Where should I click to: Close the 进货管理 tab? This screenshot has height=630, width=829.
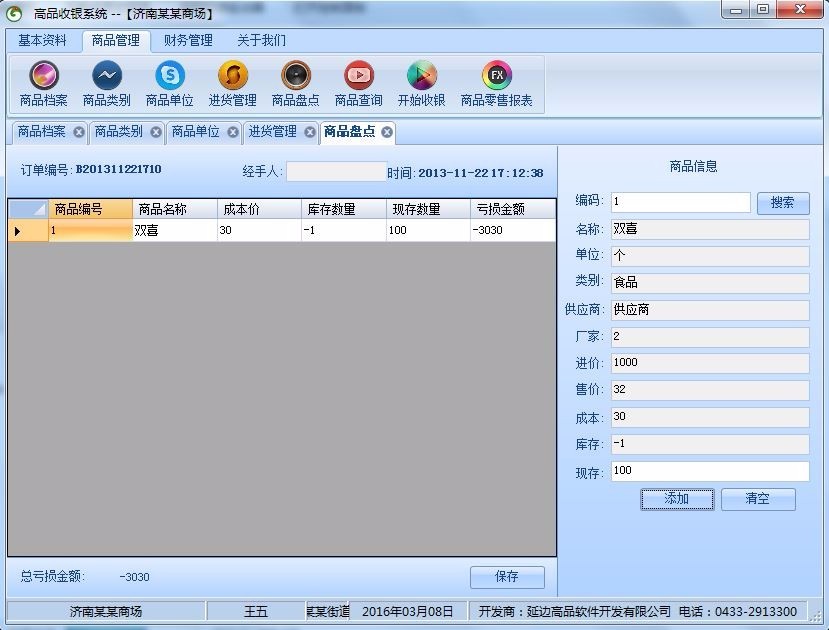309,131
